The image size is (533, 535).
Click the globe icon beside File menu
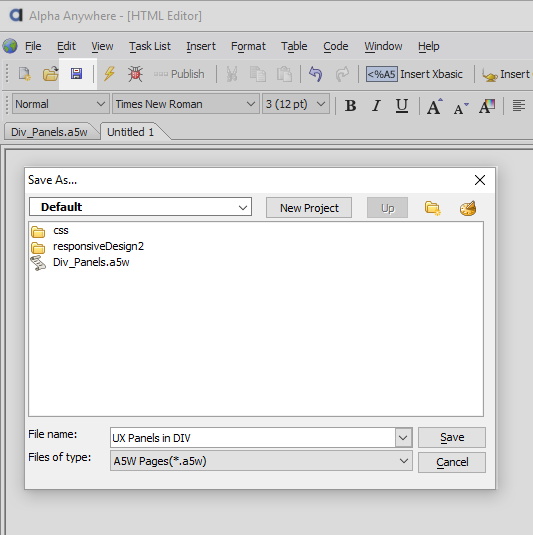click(10, 46)
